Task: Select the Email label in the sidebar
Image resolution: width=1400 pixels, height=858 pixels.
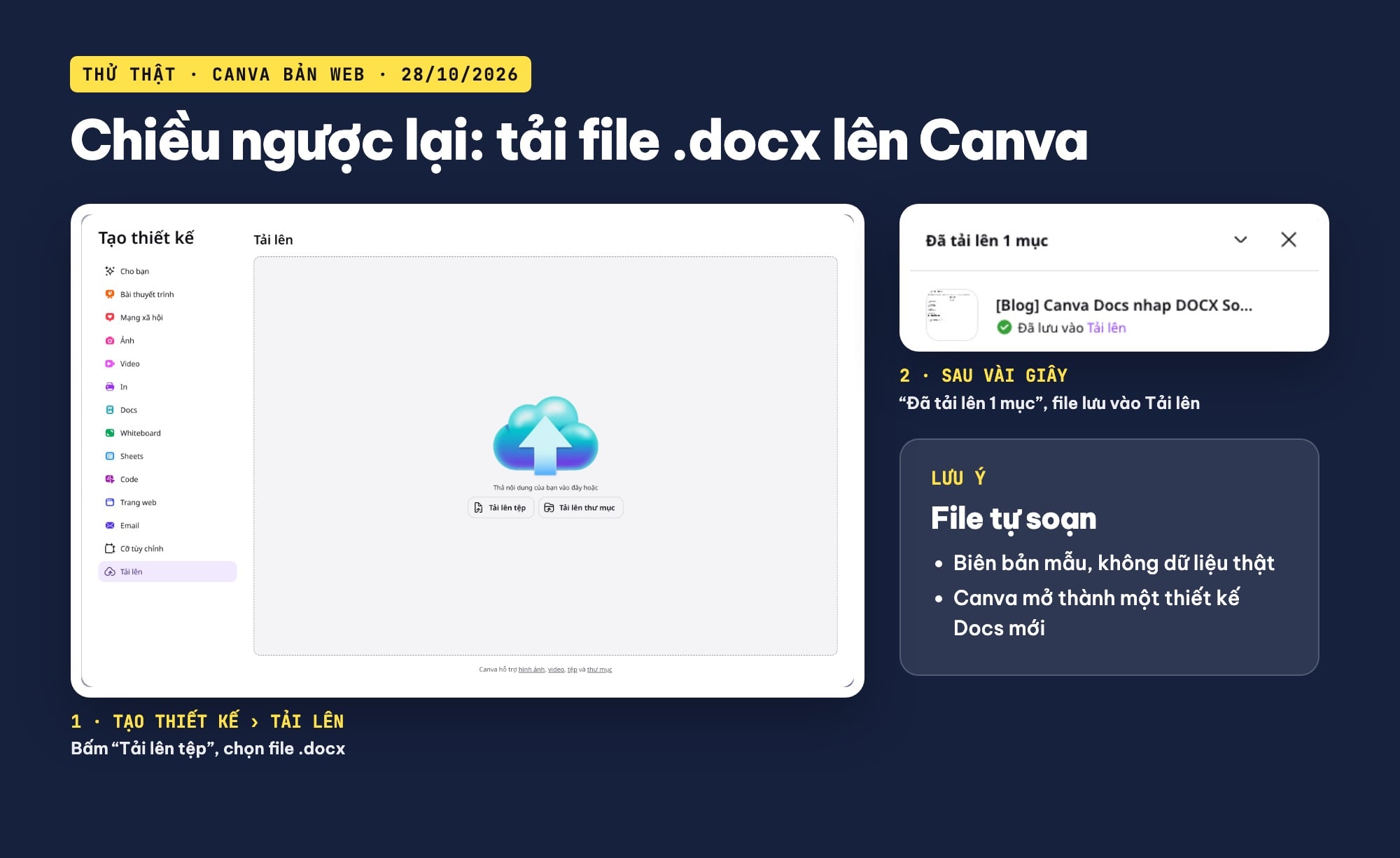Action: click(x=129, y=525)
